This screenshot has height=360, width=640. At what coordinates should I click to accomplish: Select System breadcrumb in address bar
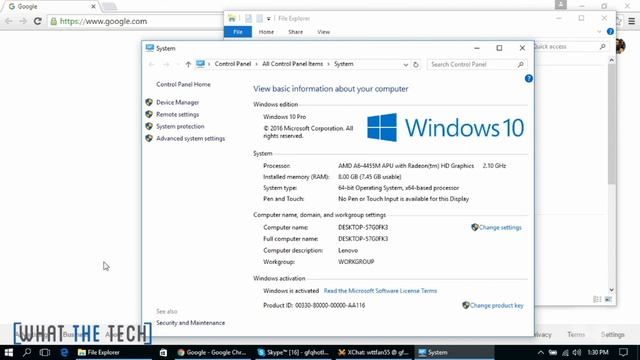(344, 64)
